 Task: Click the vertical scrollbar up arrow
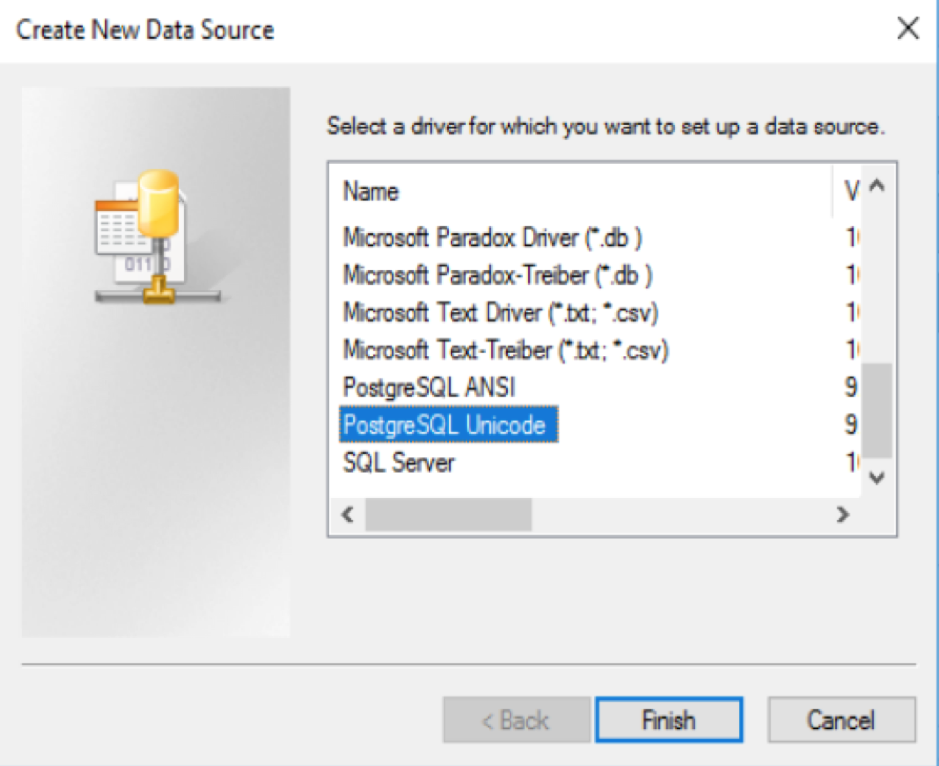click(877, 186)
